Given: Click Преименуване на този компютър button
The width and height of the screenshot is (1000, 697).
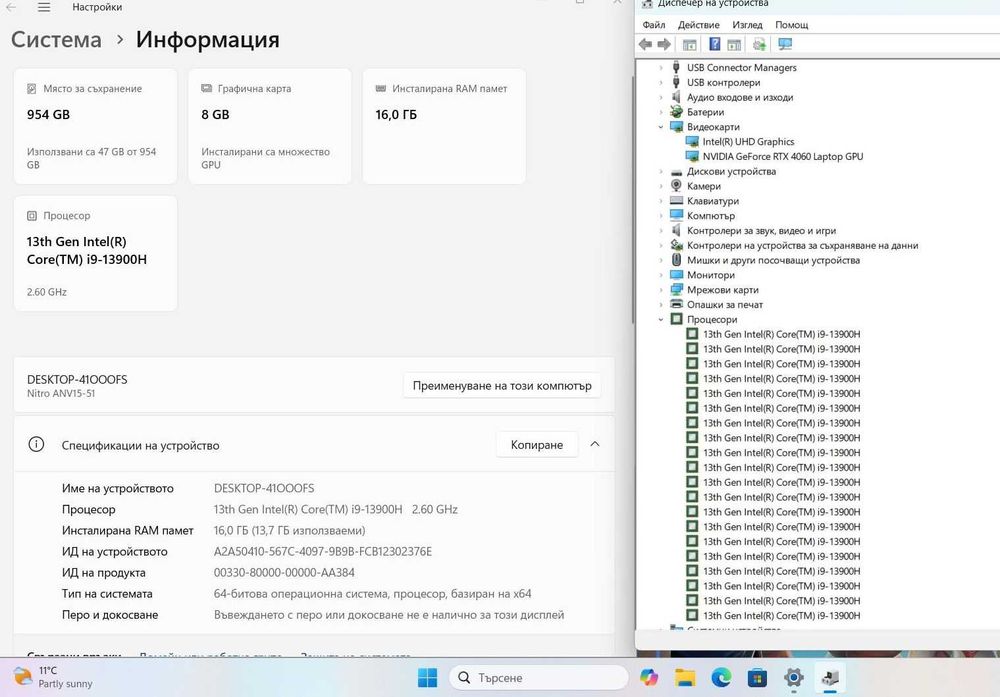Looking at the screenshot, I should click(502, 386).
